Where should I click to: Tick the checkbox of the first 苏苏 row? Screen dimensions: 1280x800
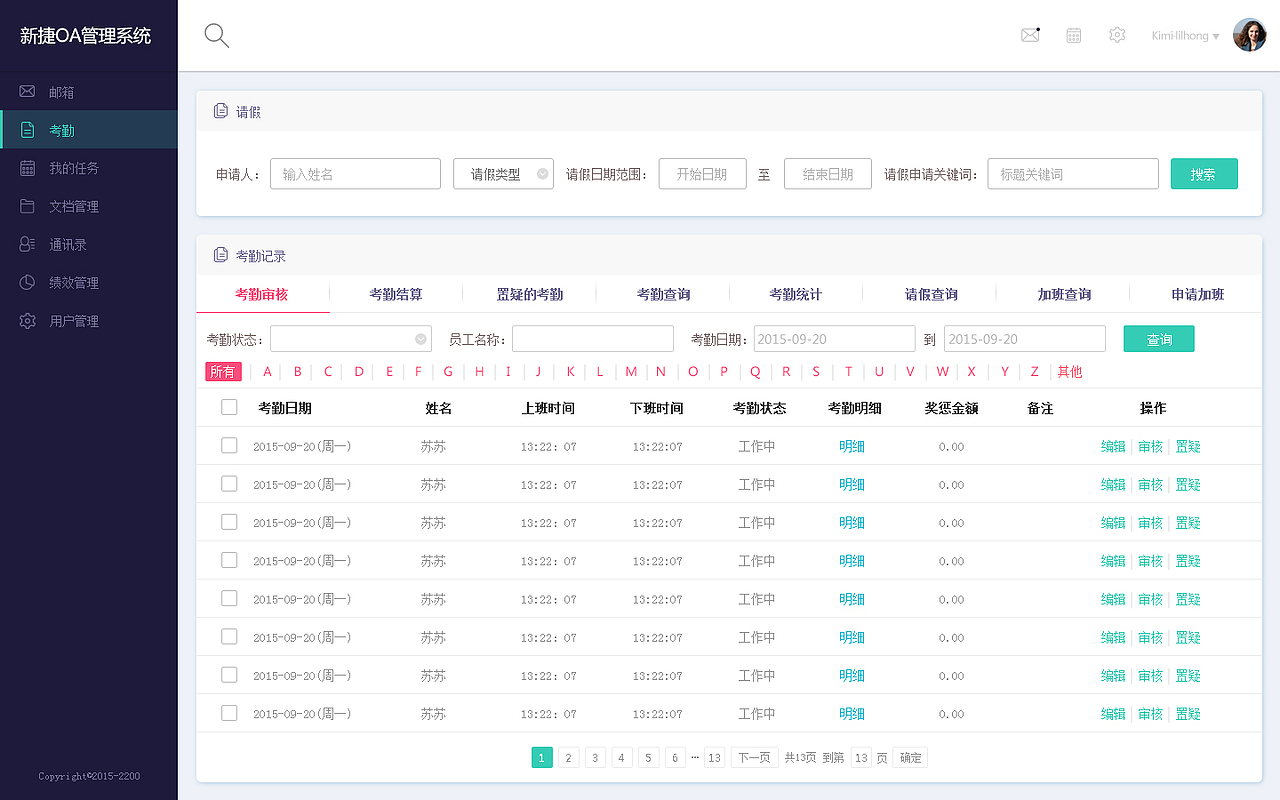point(229,445)
